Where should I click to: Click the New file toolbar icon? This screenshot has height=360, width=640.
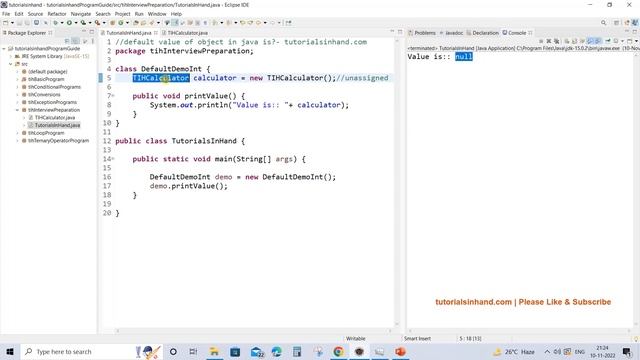pos(6,23)
